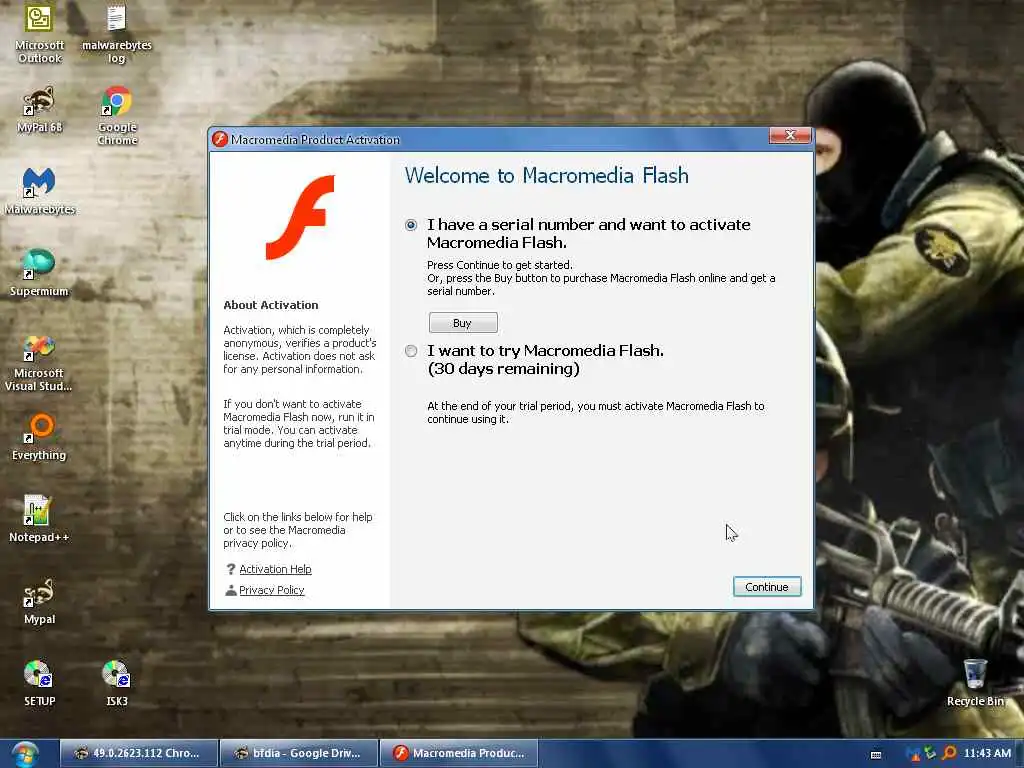Select the Recycle Bin icon

pos(975,683)
